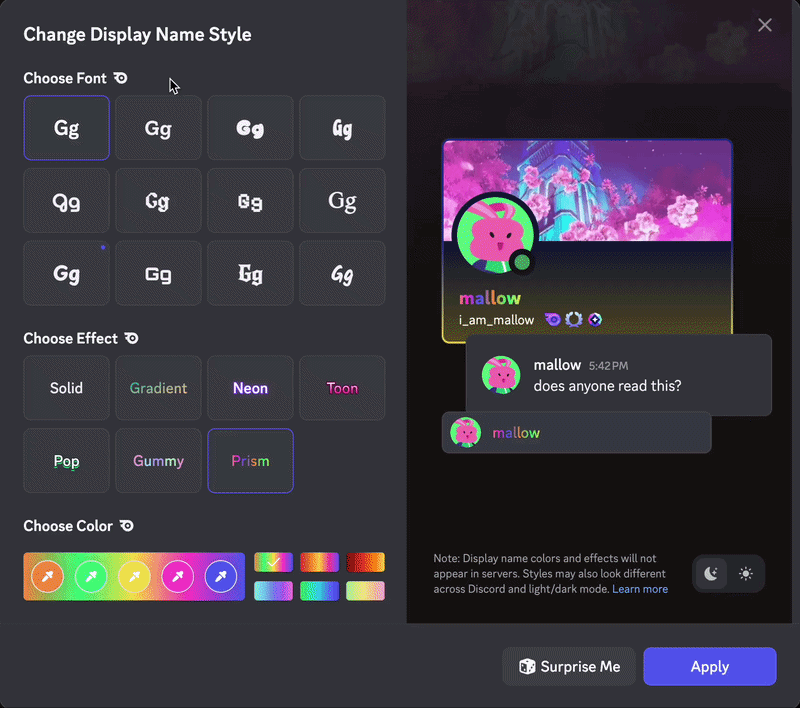
Task: Choose the gothic third font in third row
Action: (x=250, y=273)
